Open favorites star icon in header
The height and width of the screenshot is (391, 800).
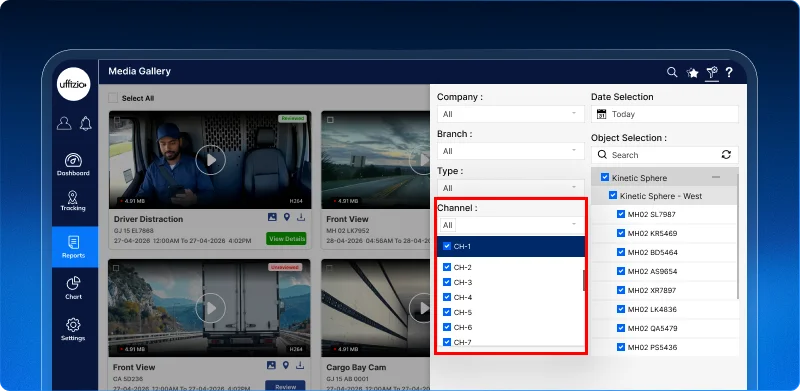(692, 73)
